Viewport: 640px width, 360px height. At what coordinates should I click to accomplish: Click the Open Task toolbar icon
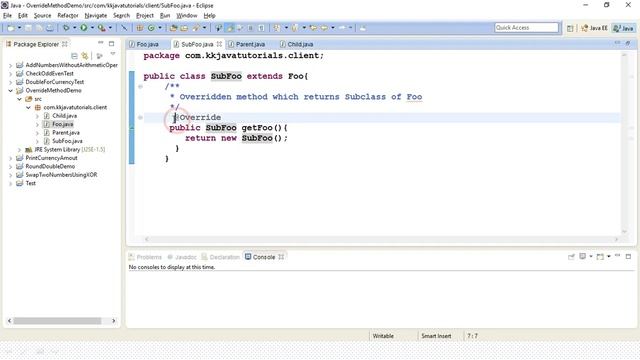(184, 28)
